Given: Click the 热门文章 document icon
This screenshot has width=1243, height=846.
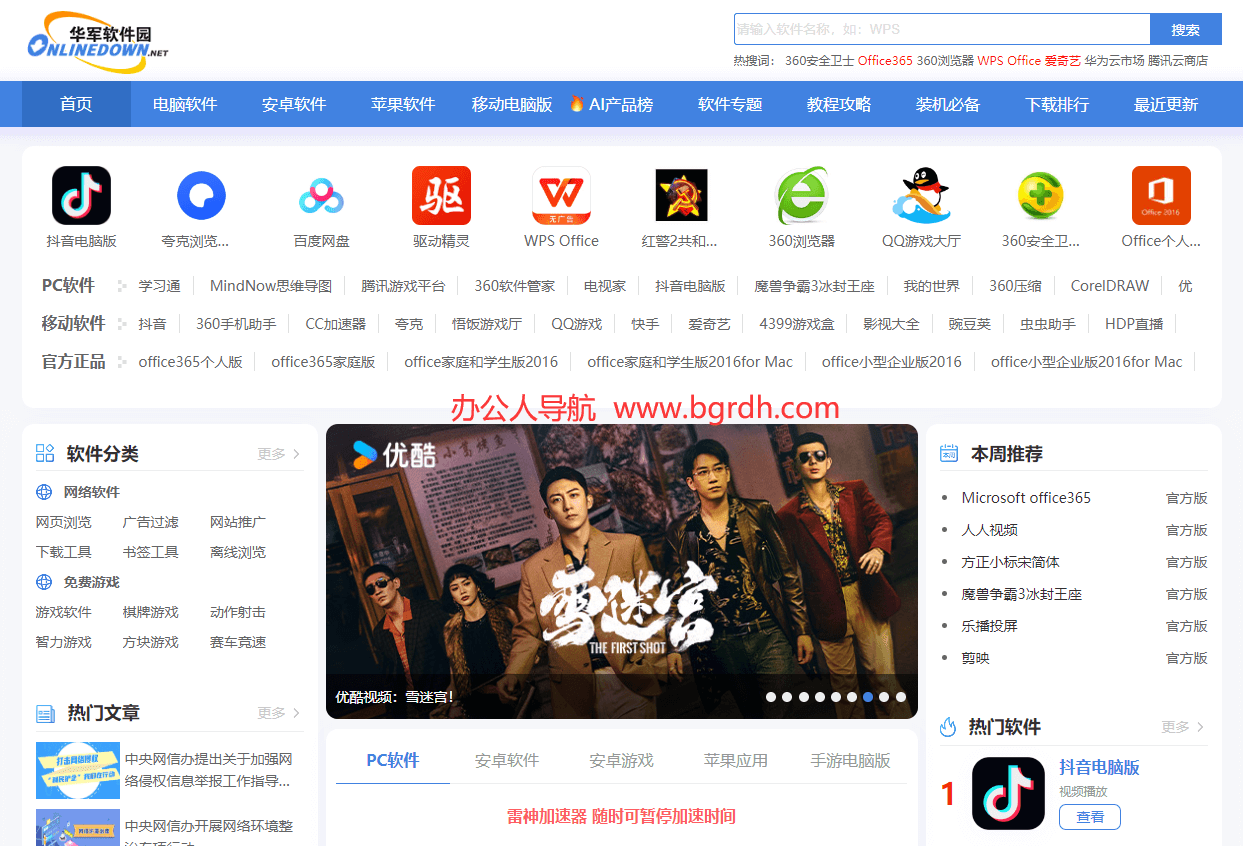Looking at the screenshot, I should (45, 713).
